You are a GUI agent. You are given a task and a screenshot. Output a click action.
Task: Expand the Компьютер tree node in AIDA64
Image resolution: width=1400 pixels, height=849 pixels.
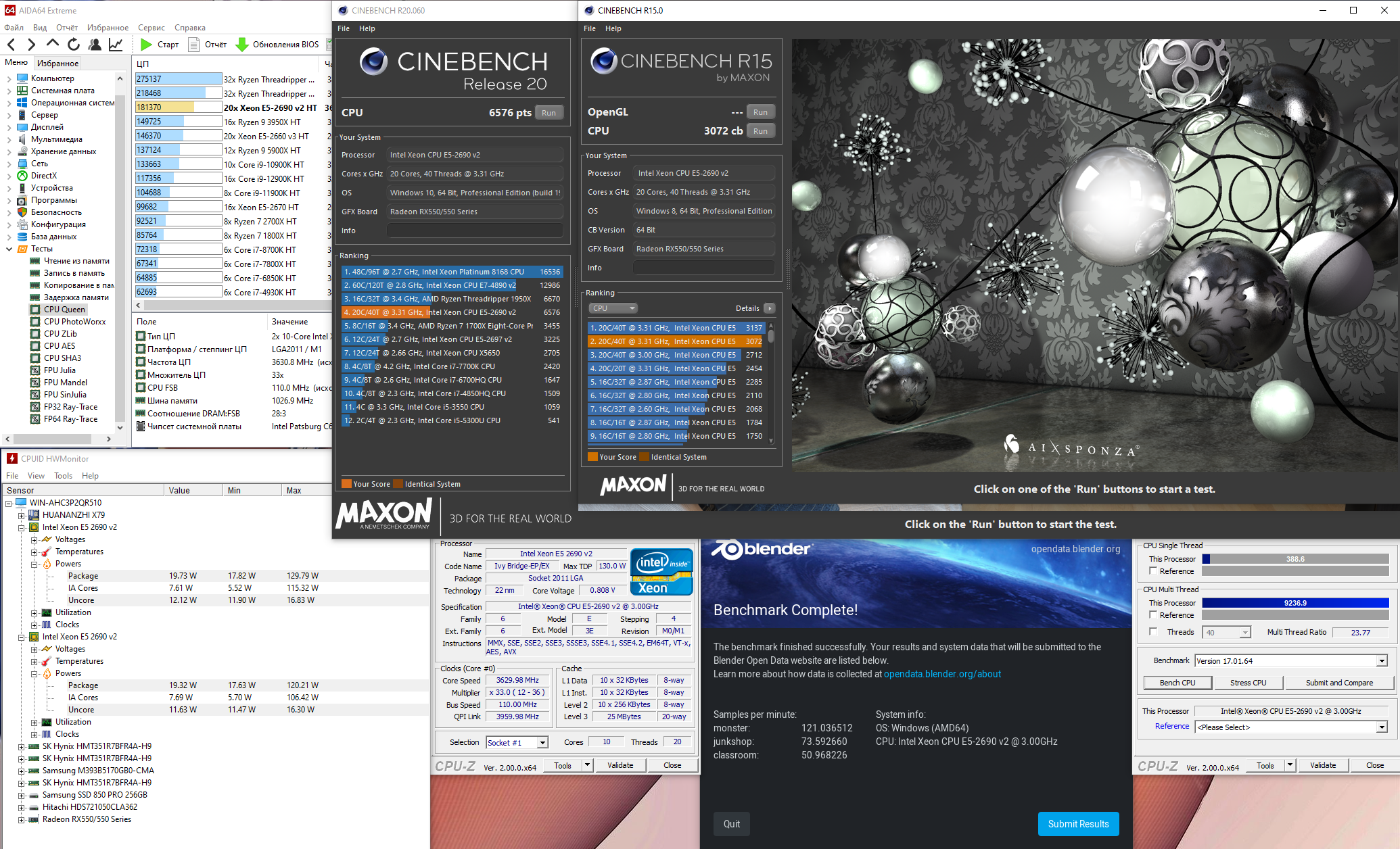pos(9,78)
